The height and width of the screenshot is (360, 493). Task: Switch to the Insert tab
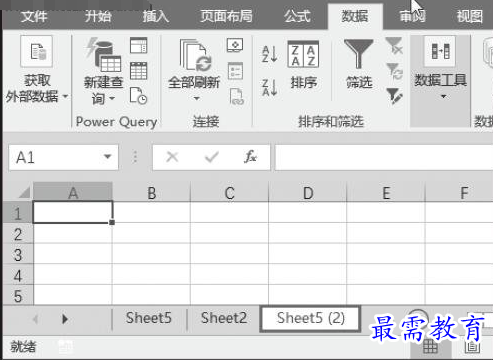click(x=156, y=16)
